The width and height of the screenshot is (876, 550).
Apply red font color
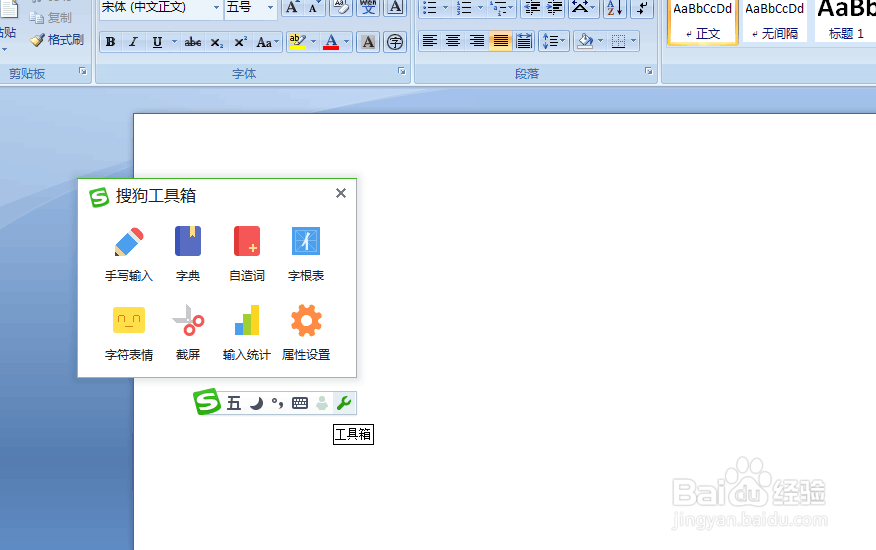331,42
